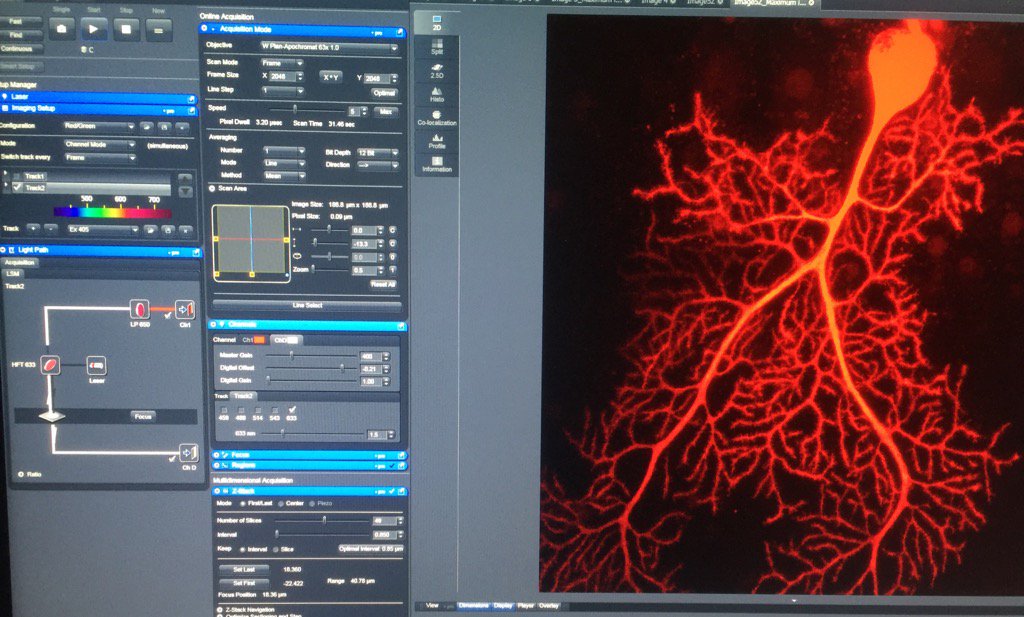Click the Stop acquisition square button

(x=126, y=29)
